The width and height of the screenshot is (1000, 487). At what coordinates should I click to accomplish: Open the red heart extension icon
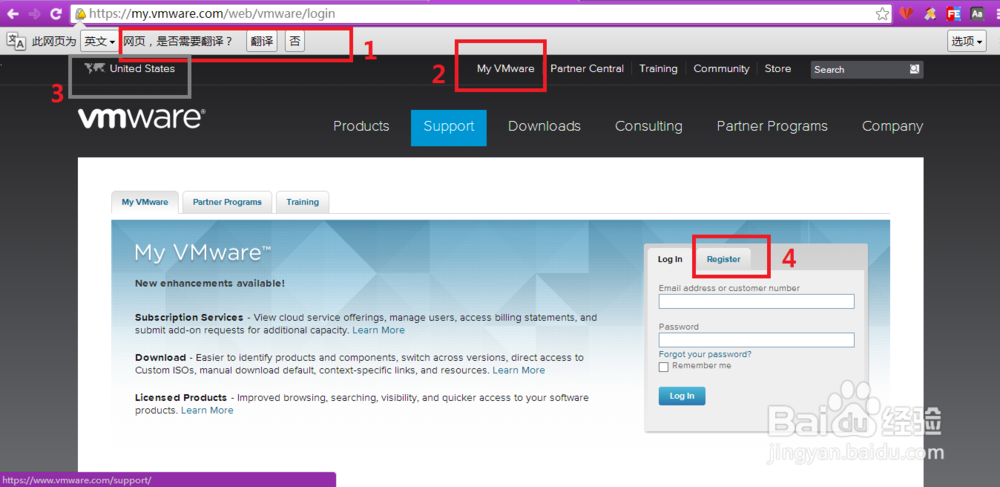(907, 13)
